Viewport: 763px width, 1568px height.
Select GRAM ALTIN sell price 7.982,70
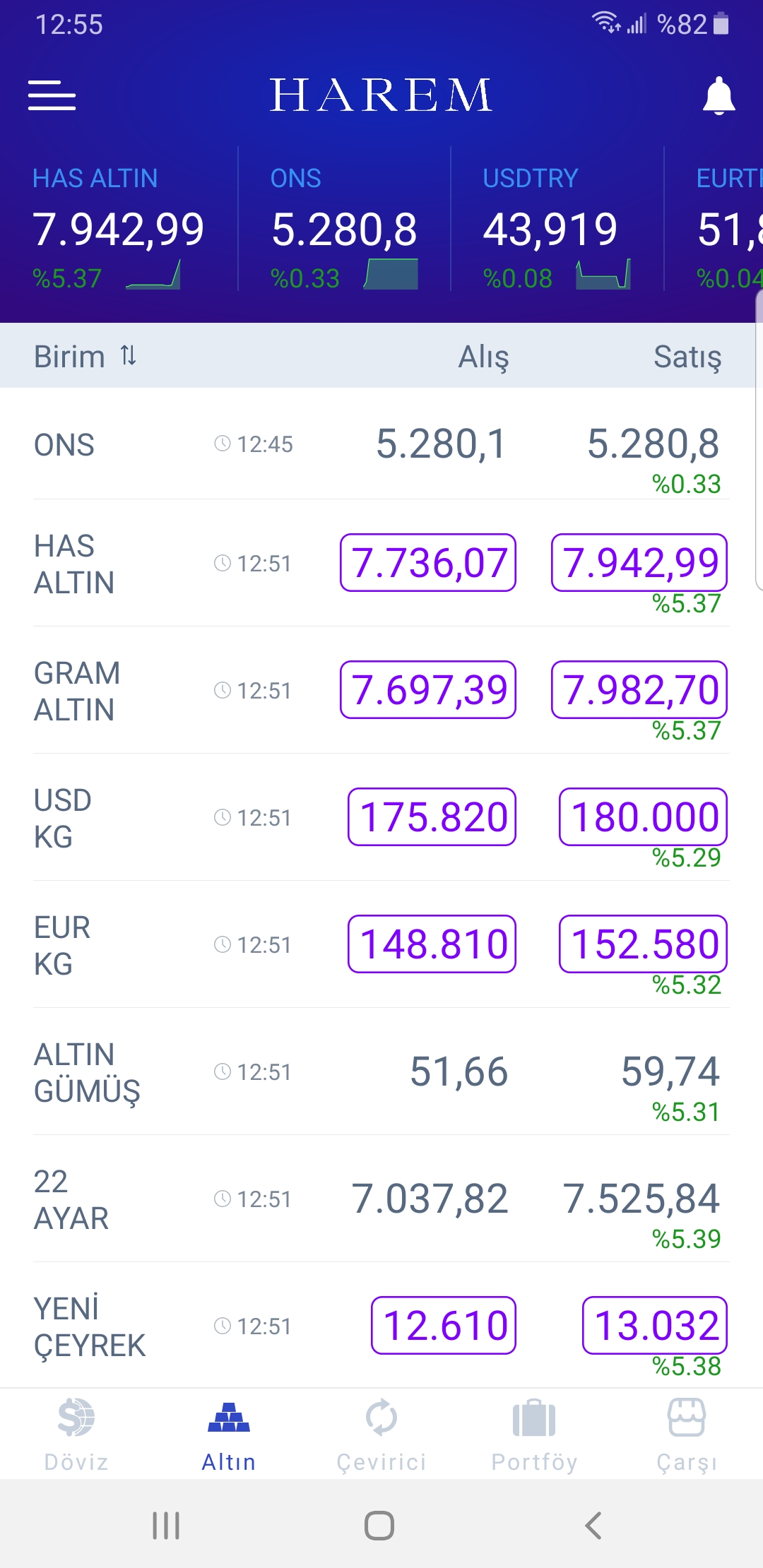pyautogui.click(x=639, y=690)
